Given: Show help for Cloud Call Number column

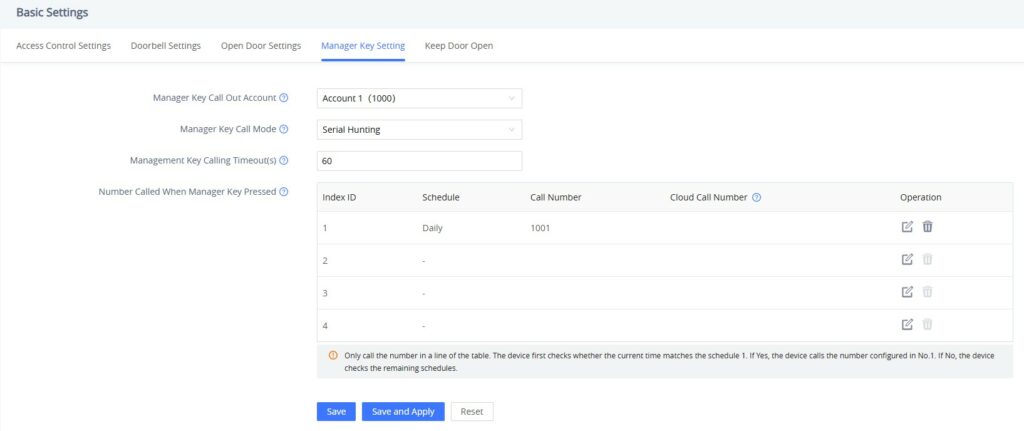Looking at the screenshot, I should tap(756, 197).
